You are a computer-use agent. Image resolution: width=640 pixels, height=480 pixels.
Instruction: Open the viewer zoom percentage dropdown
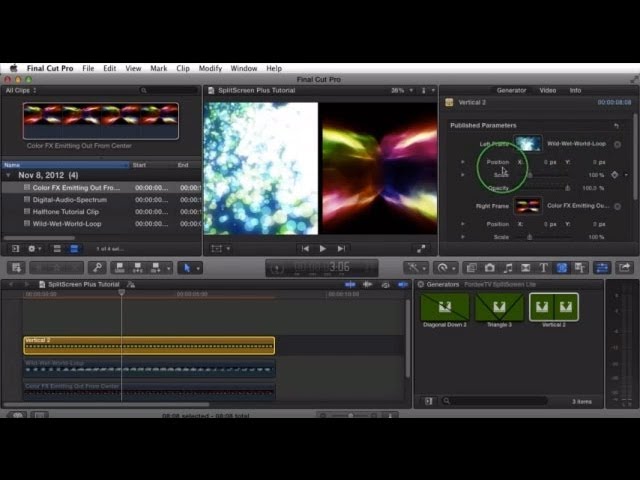(x=402, y=90)
